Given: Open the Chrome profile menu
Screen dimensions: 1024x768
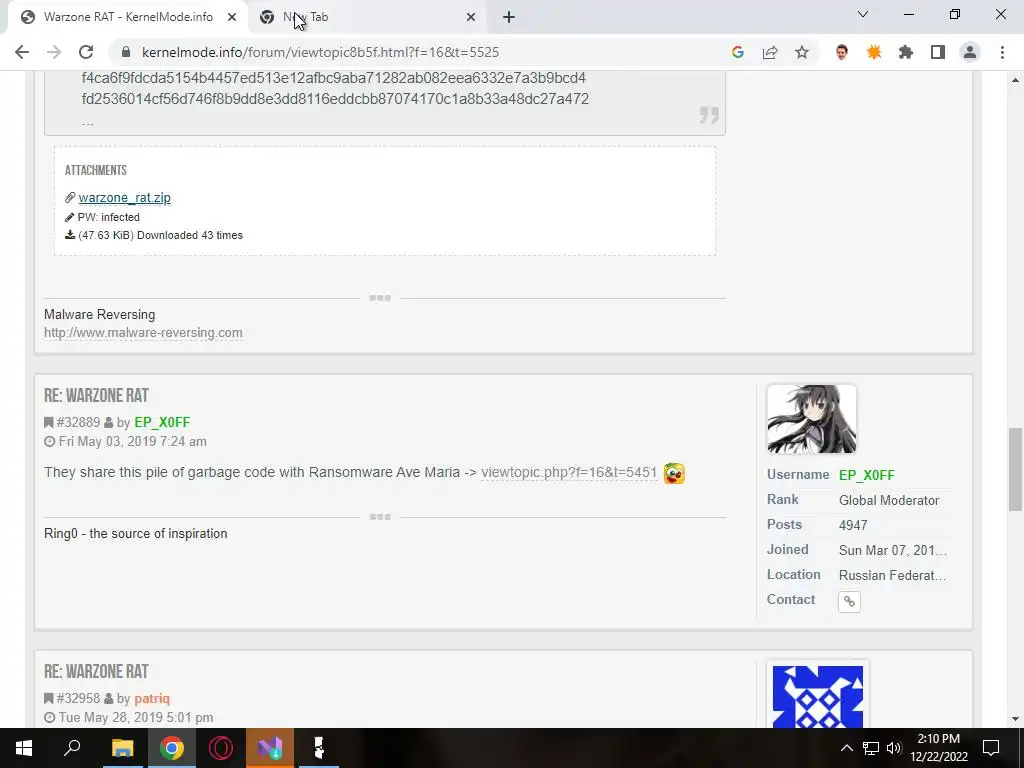Looking at the screenshot, I should pyautogui.click(x=970, y=52).
